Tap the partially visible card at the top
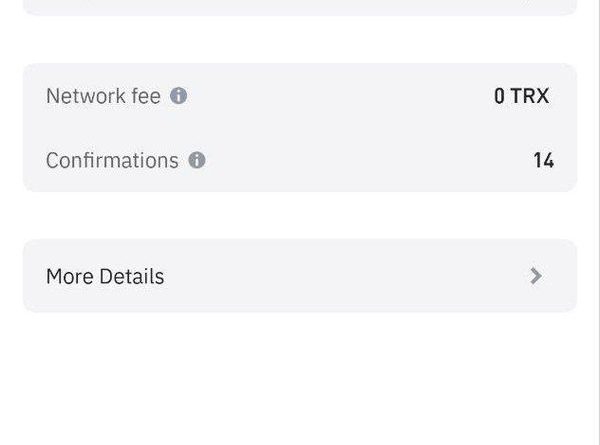 point(300,7)
